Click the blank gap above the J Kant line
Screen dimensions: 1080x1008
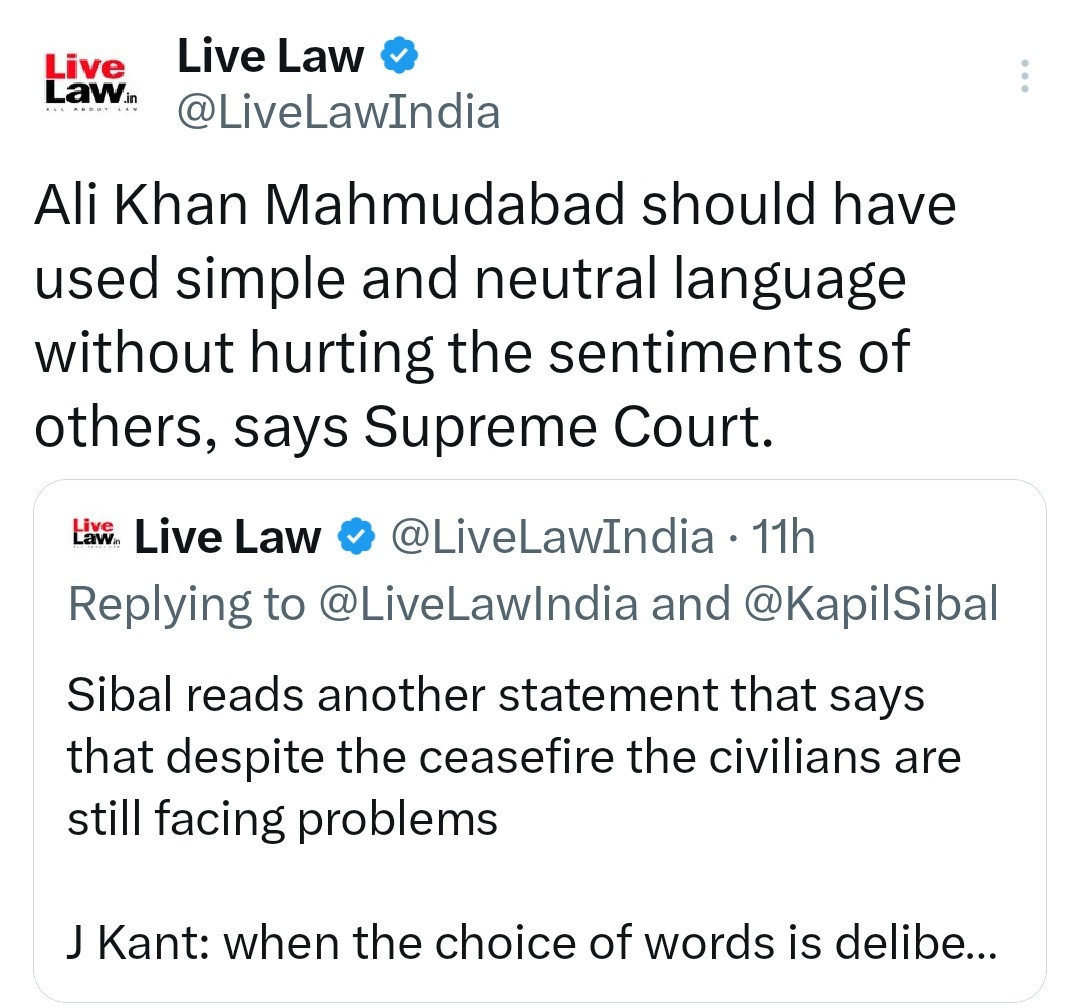532,881
